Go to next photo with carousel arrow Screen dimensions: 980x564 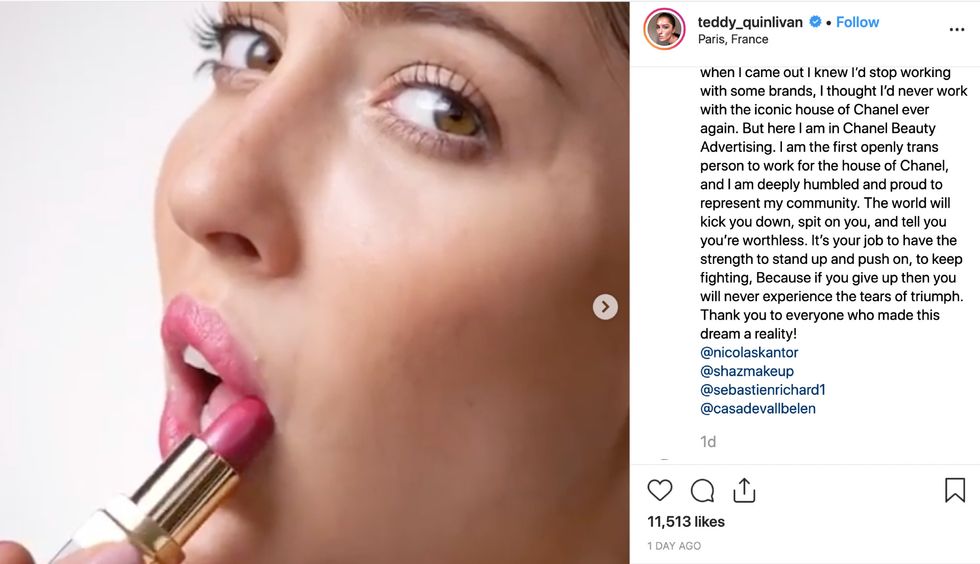tap(605, 307)
